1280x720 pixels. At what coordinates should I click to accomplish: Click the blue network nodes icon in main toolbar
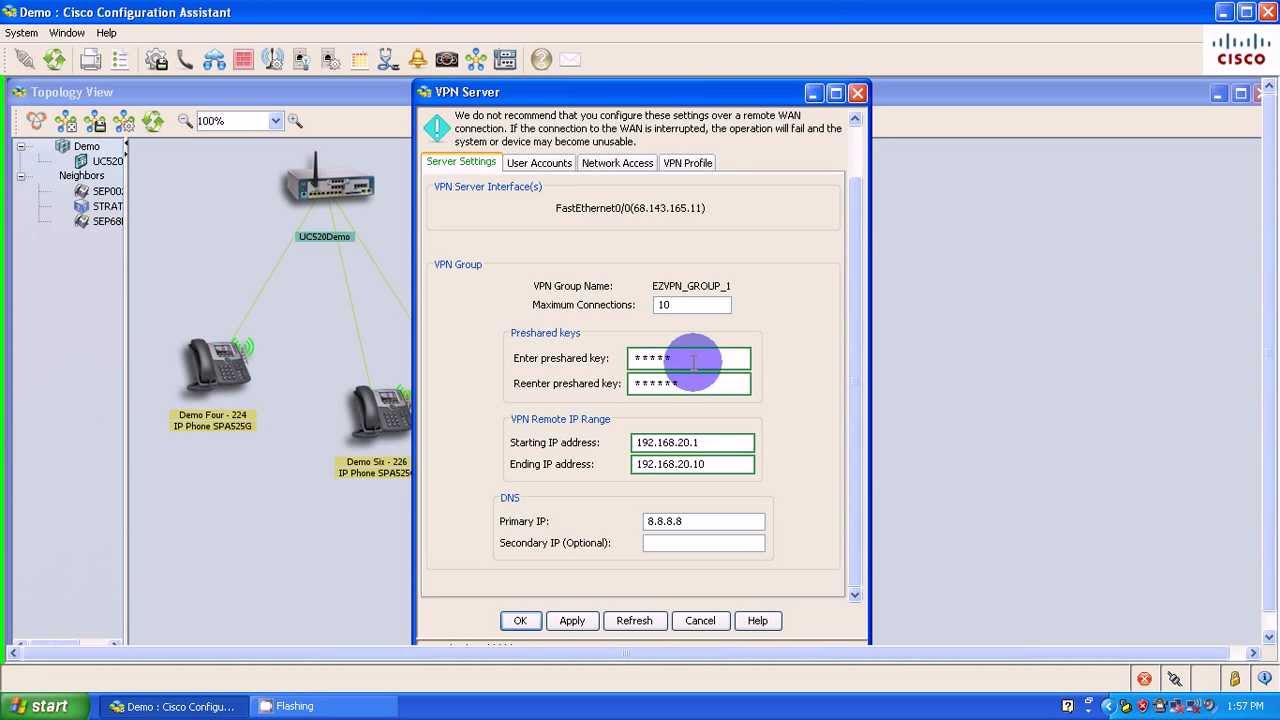(476, 60)
